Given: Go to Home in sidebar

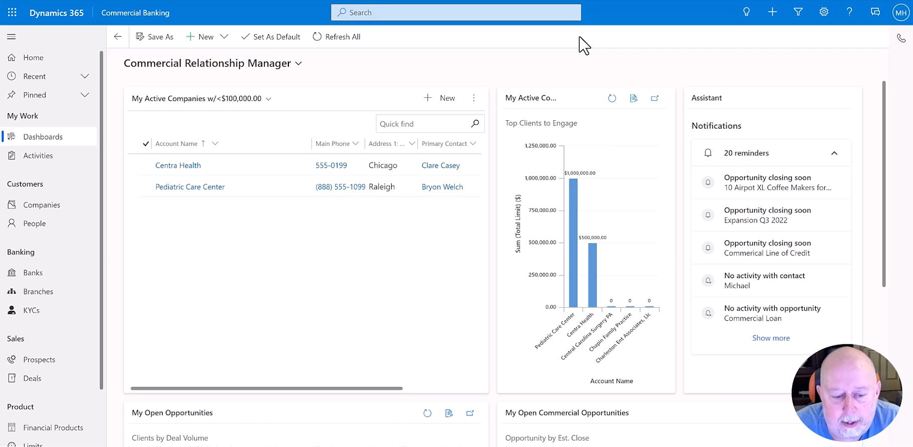Looking at the screenshot, I should (33, 58).
